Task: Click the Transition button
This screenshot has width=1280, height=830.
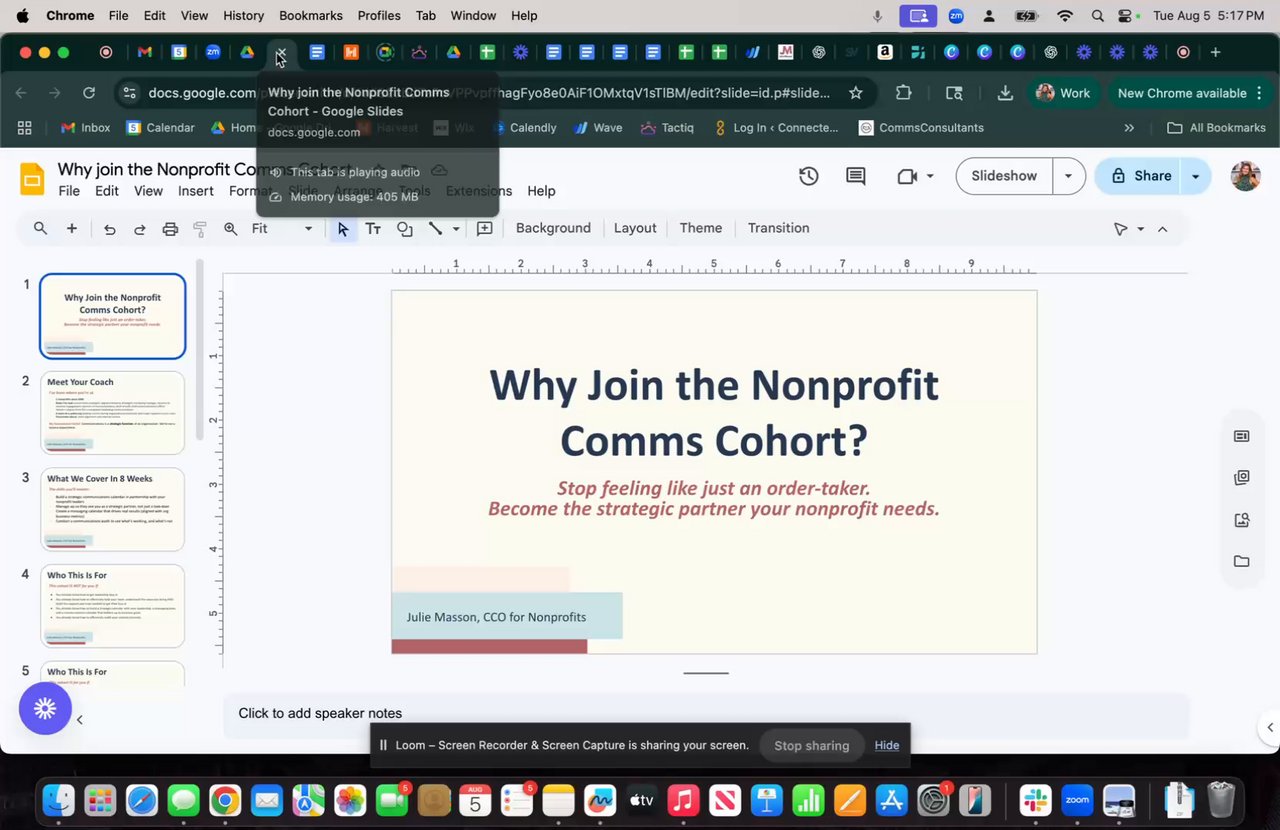Action: coord(779,229)
